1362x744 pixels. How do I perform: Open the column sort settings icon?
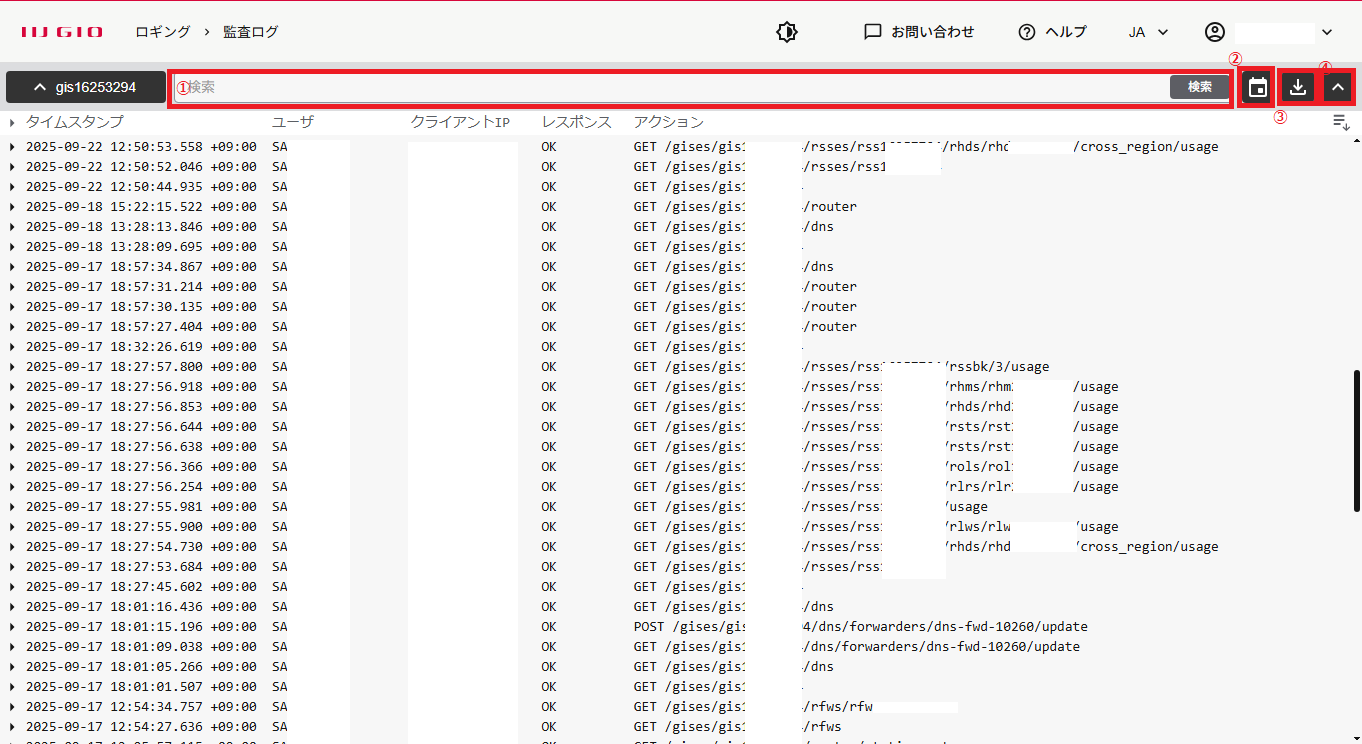[1341, 122]
